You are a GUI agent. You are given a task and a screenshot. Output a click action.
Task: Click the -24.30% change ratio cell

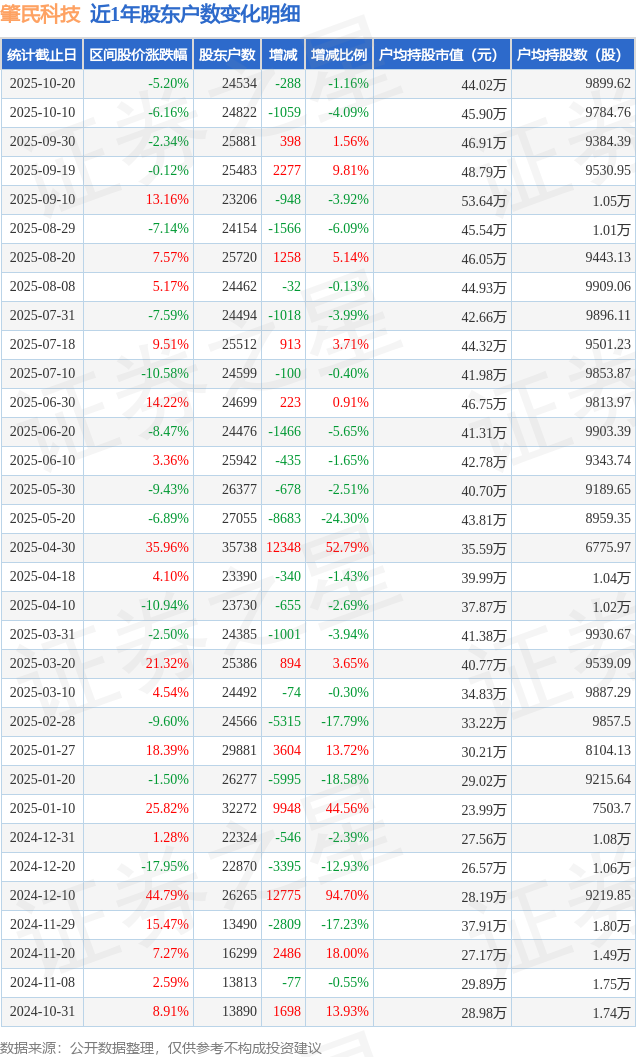point(344,519)
